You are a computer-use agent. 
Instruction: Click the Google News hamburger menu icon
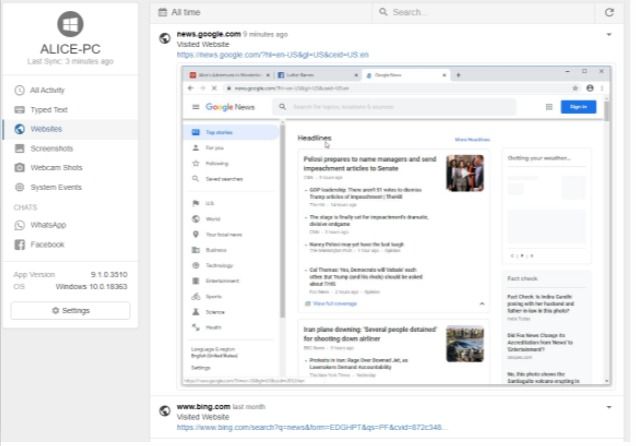[196, 107]
